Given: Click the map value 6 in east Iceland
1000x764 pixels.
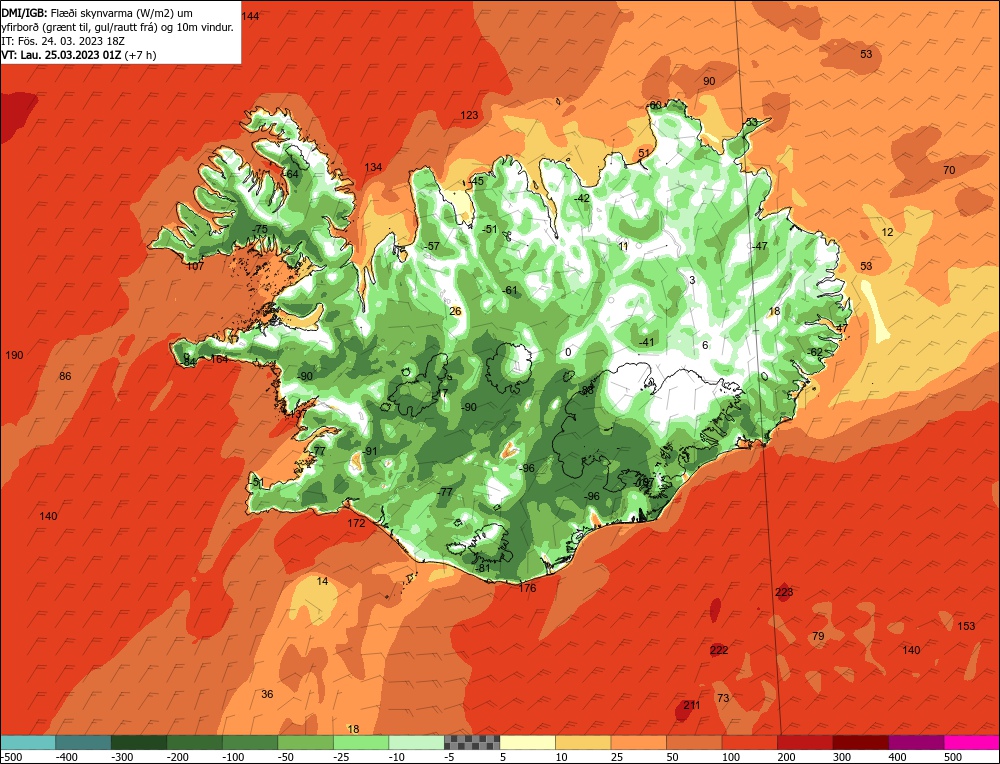Looking at the screenshot, I should [705, 346].
